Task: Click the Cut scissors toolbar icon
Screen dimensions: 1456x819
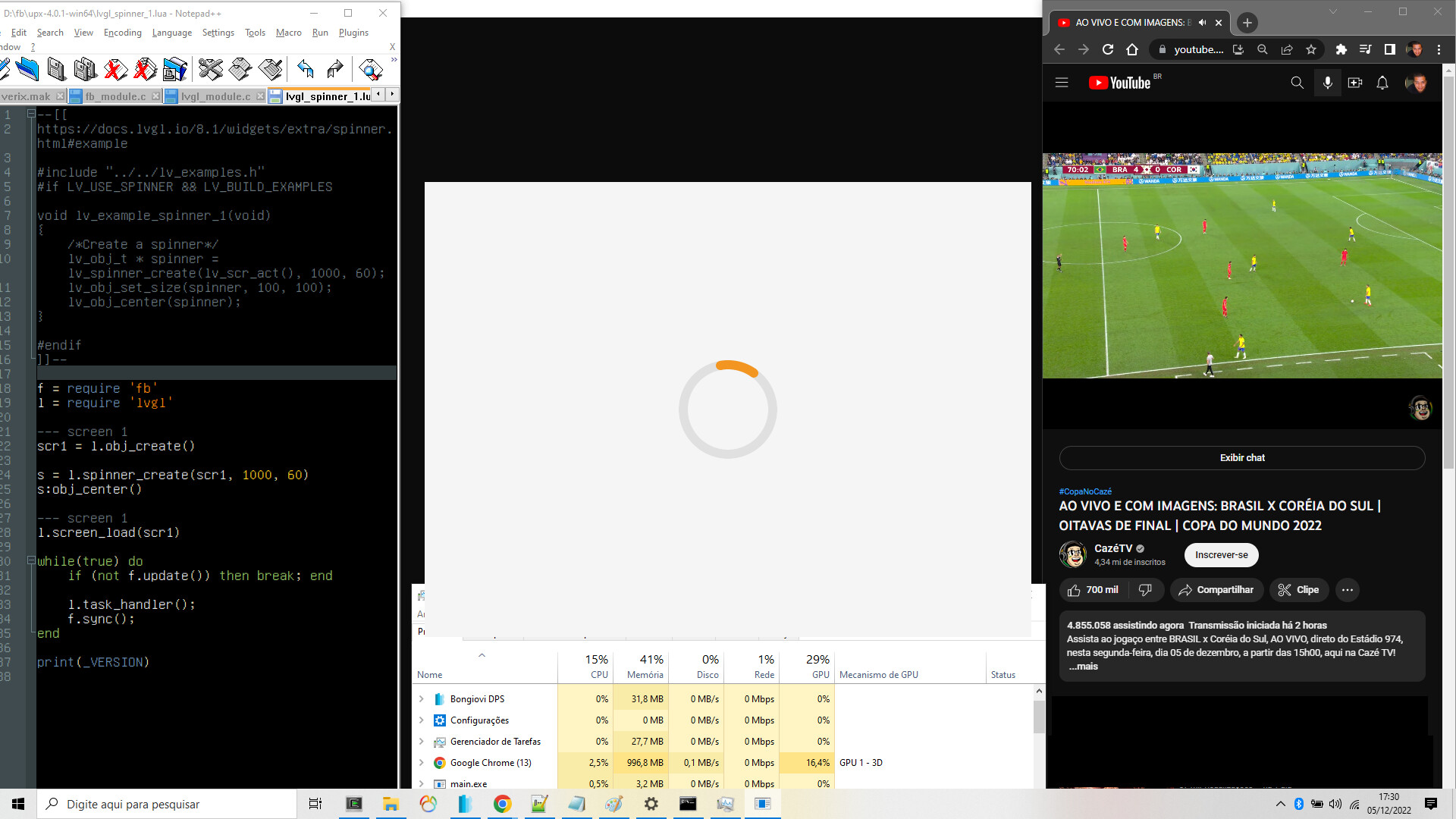Action: [210, 70]
